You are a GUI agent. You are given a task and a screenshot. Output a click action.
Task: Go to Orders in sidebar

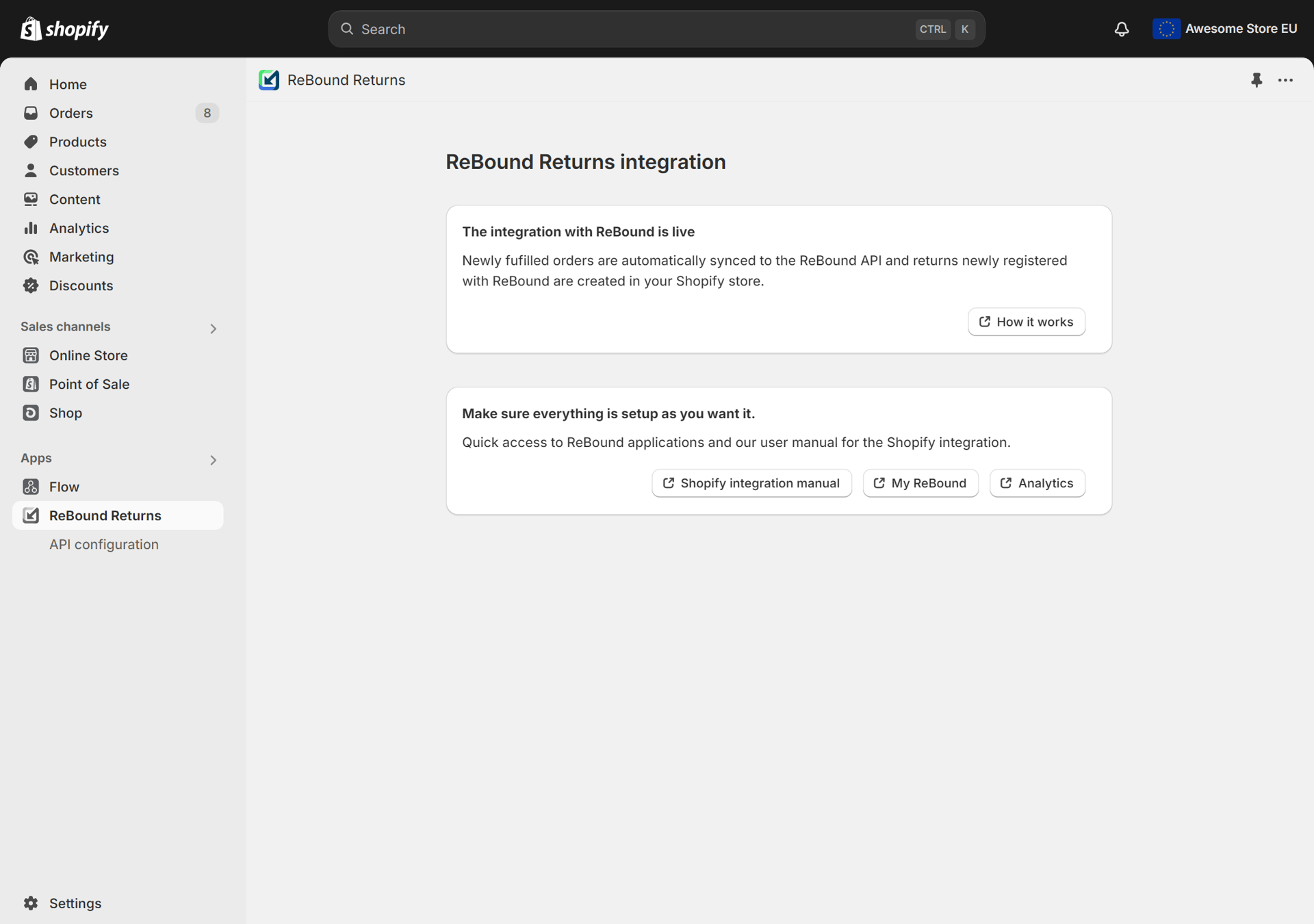click(71, 113)
